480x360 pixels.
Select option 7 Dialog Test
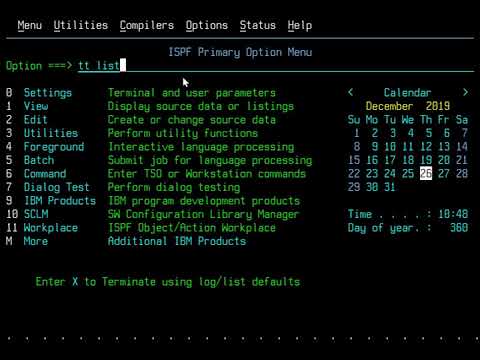point(57,187)
